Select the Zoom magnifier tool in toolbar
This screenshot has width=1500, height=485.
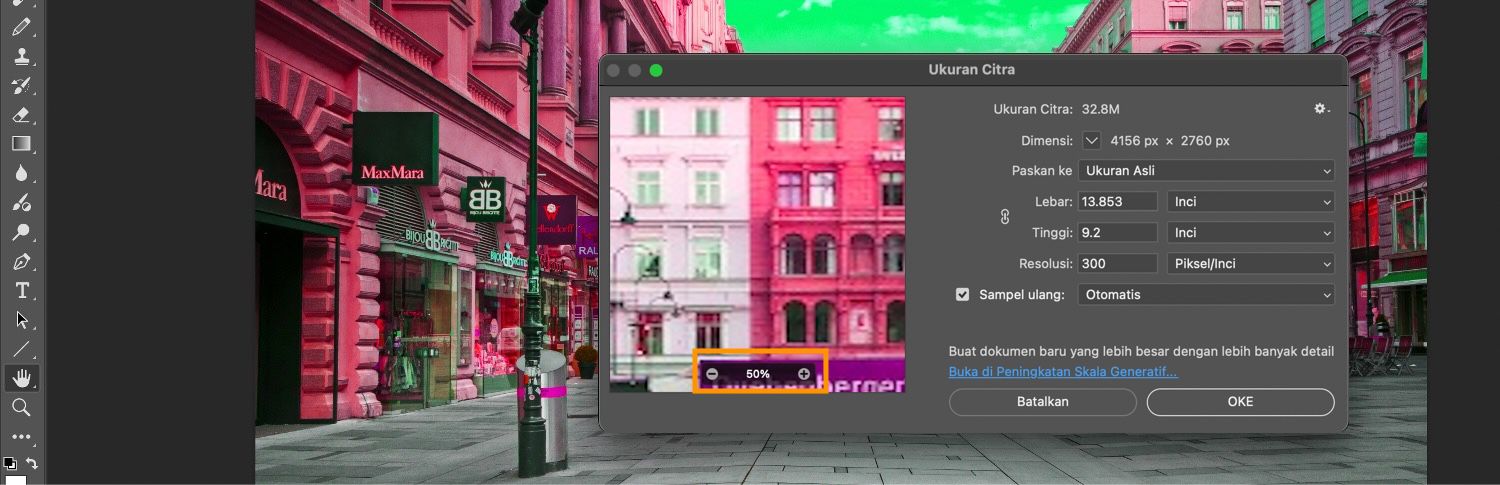(21, 408)
